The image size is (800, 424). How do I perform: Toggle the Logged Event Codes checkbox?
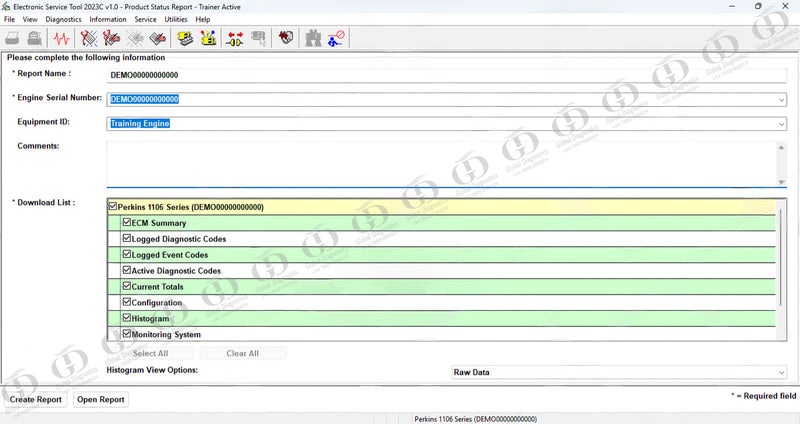[127, 255]
